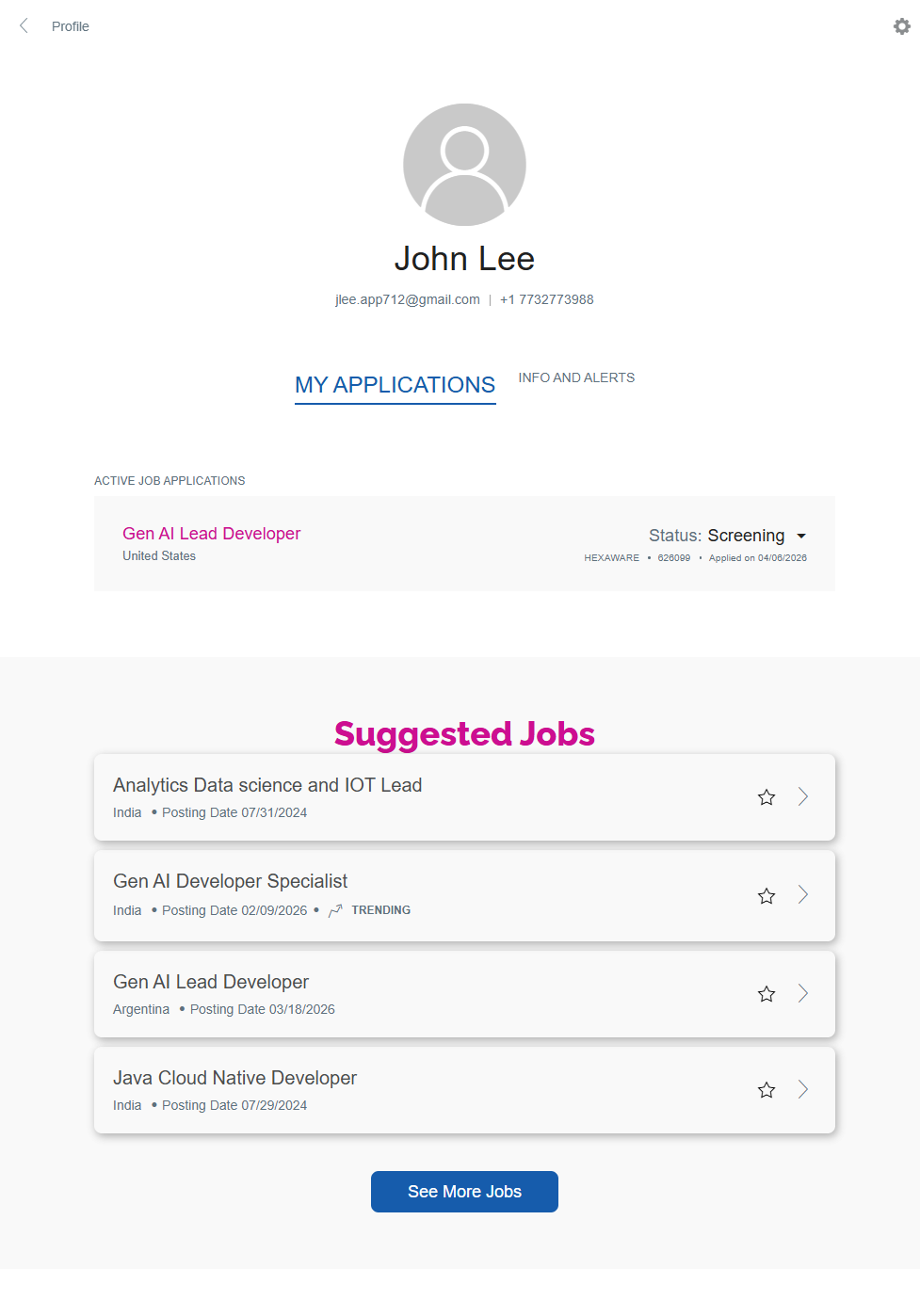Star the Gen AI Developer Specialist job
This screenshot has height=1316, width=920.
tap(767, 896)
